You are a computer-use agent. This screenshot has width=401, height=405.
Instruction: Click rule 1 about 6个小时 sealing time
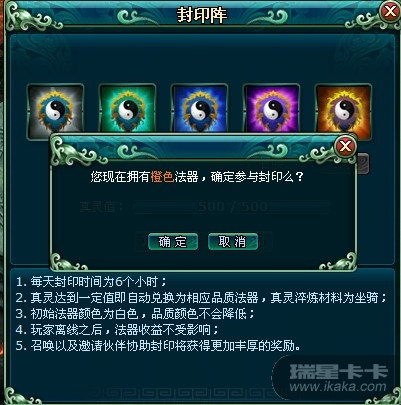[x=91, y=282]
